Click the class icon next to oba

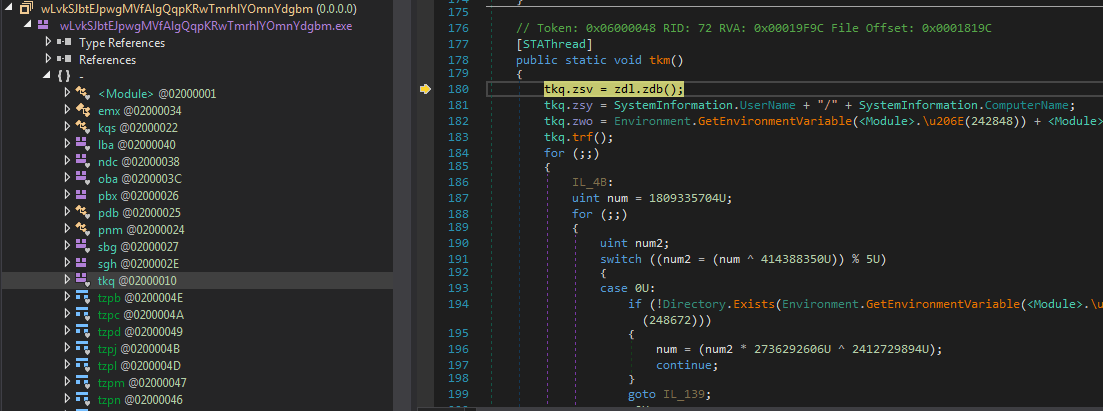83,178
